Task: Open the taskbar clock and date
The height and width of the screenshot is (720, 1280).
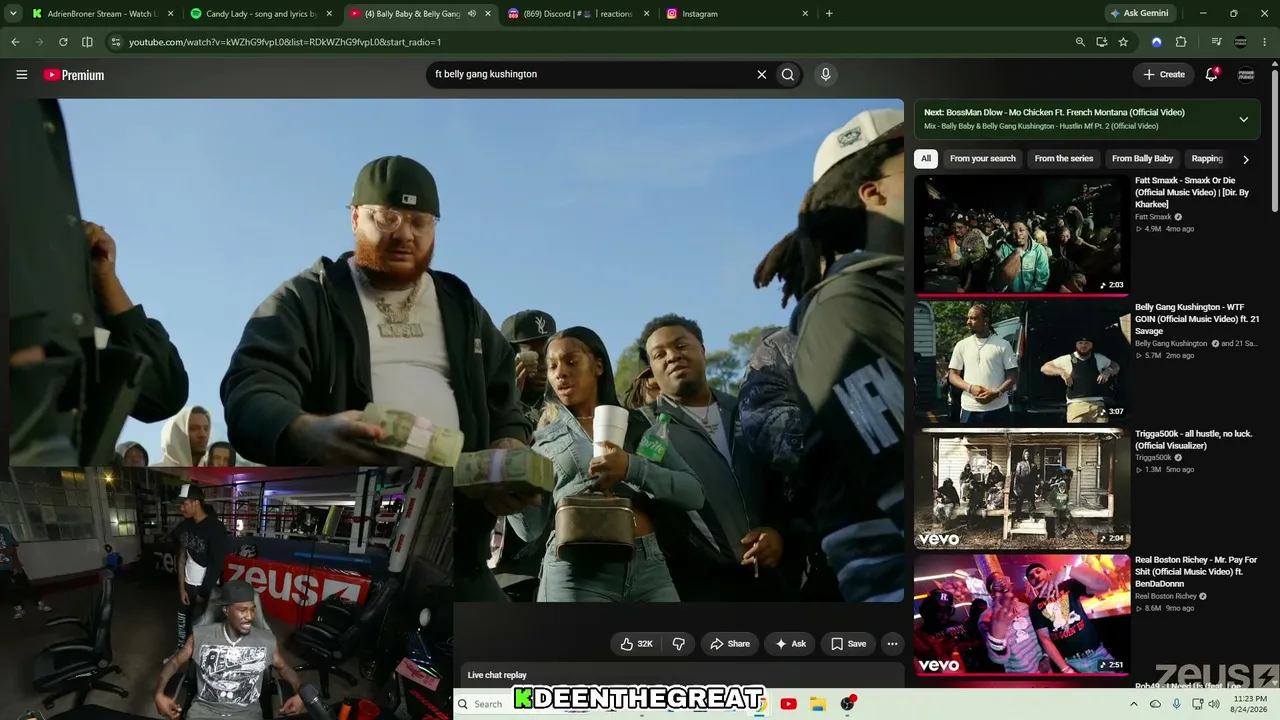Action: (x=1250, y=704)
